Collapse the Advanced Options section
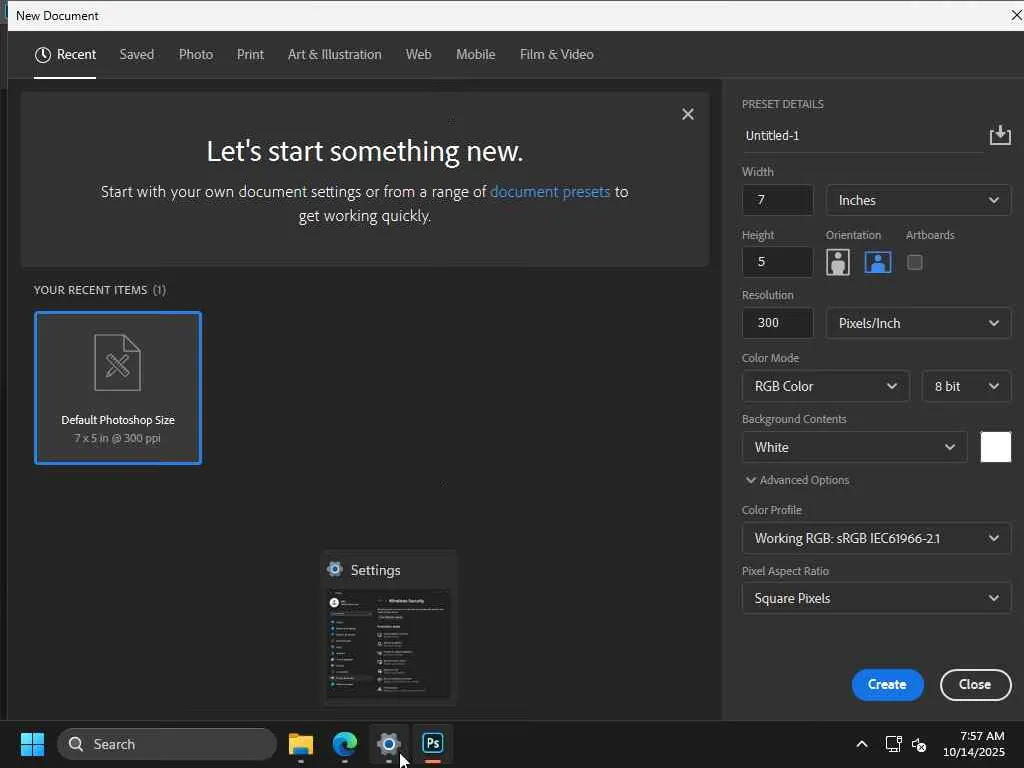 [x=797, y=480]
